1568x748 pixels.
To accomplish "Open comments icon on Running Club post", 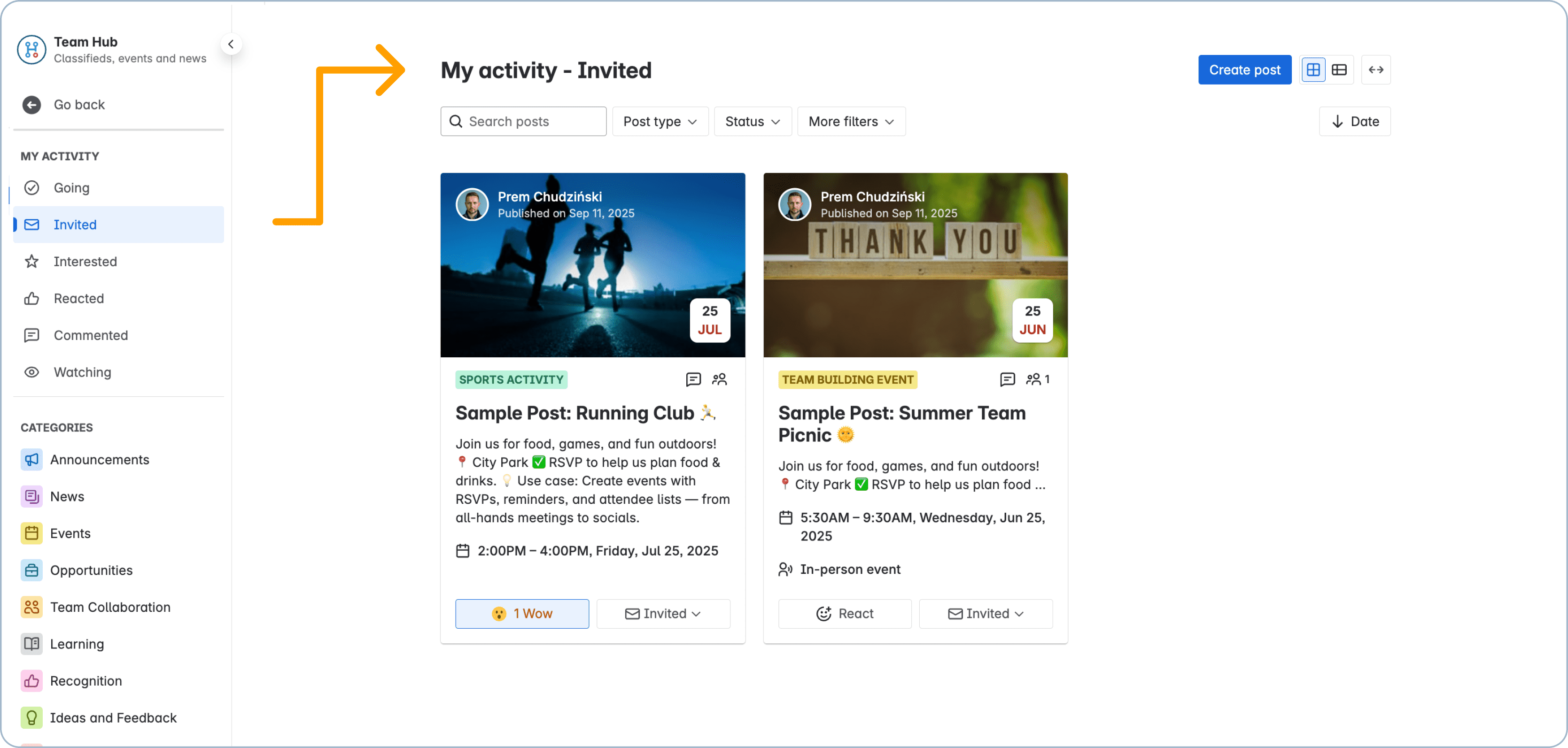I will (x=694, y=378).
